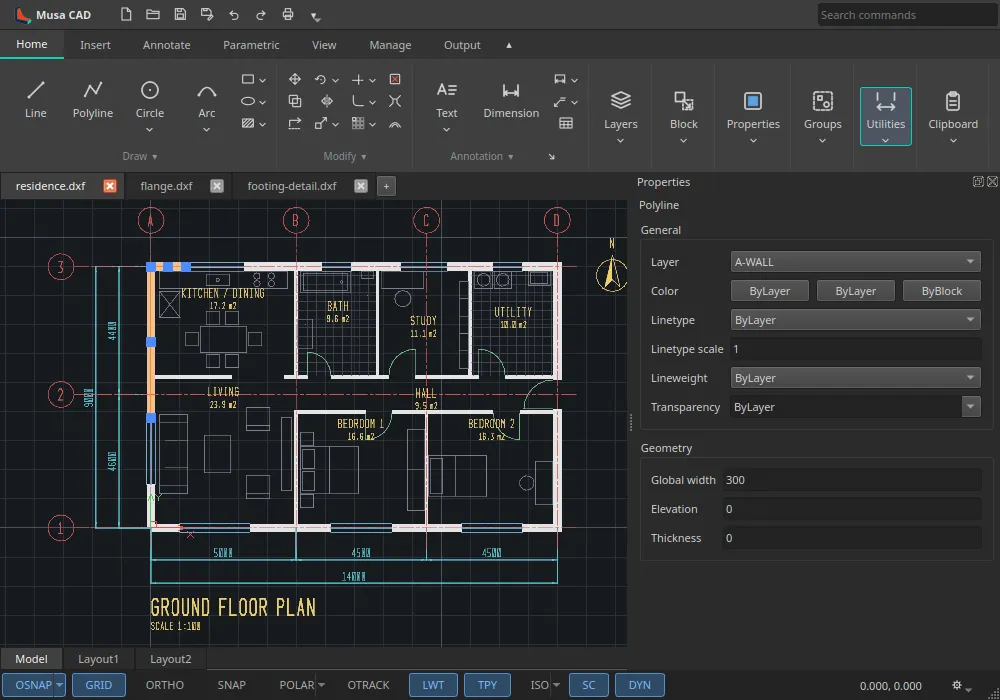The height and width of the screenshot is (700, 1000).
Task: Toggle TPY transparency display
Action: point(487,685)
